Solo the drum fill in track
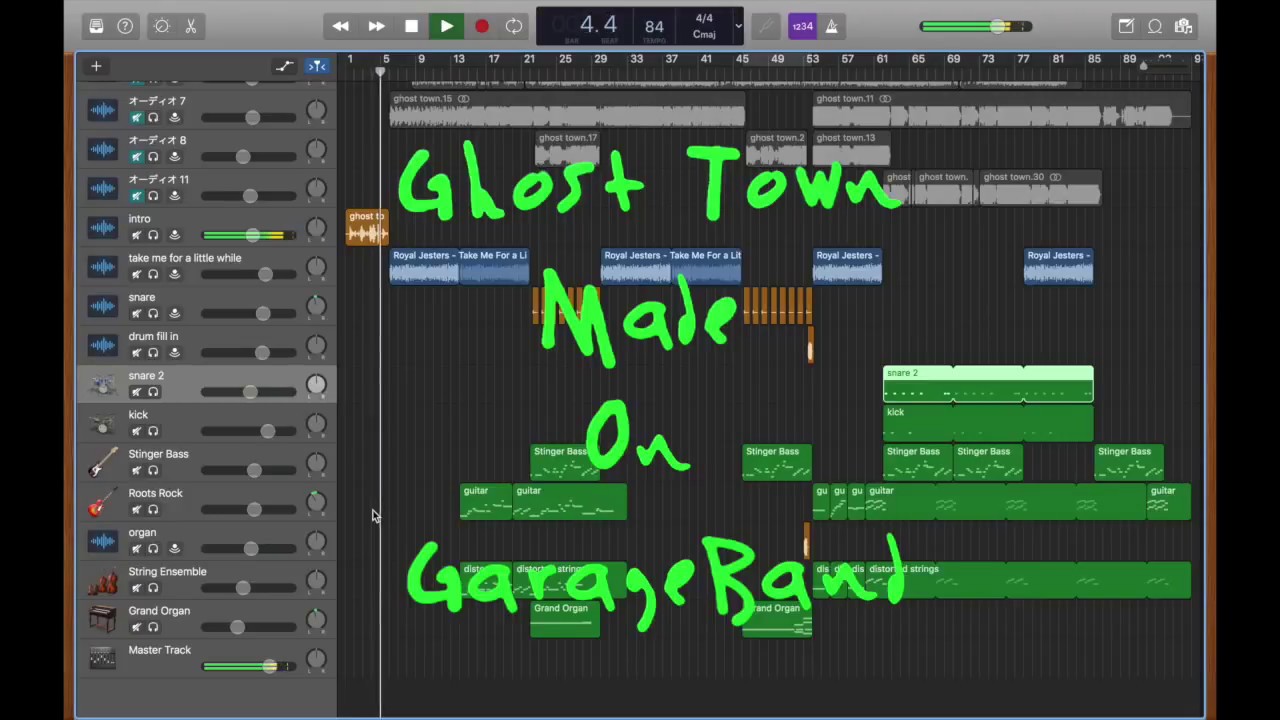The image size is (1280, 720). tap(153, 352)
